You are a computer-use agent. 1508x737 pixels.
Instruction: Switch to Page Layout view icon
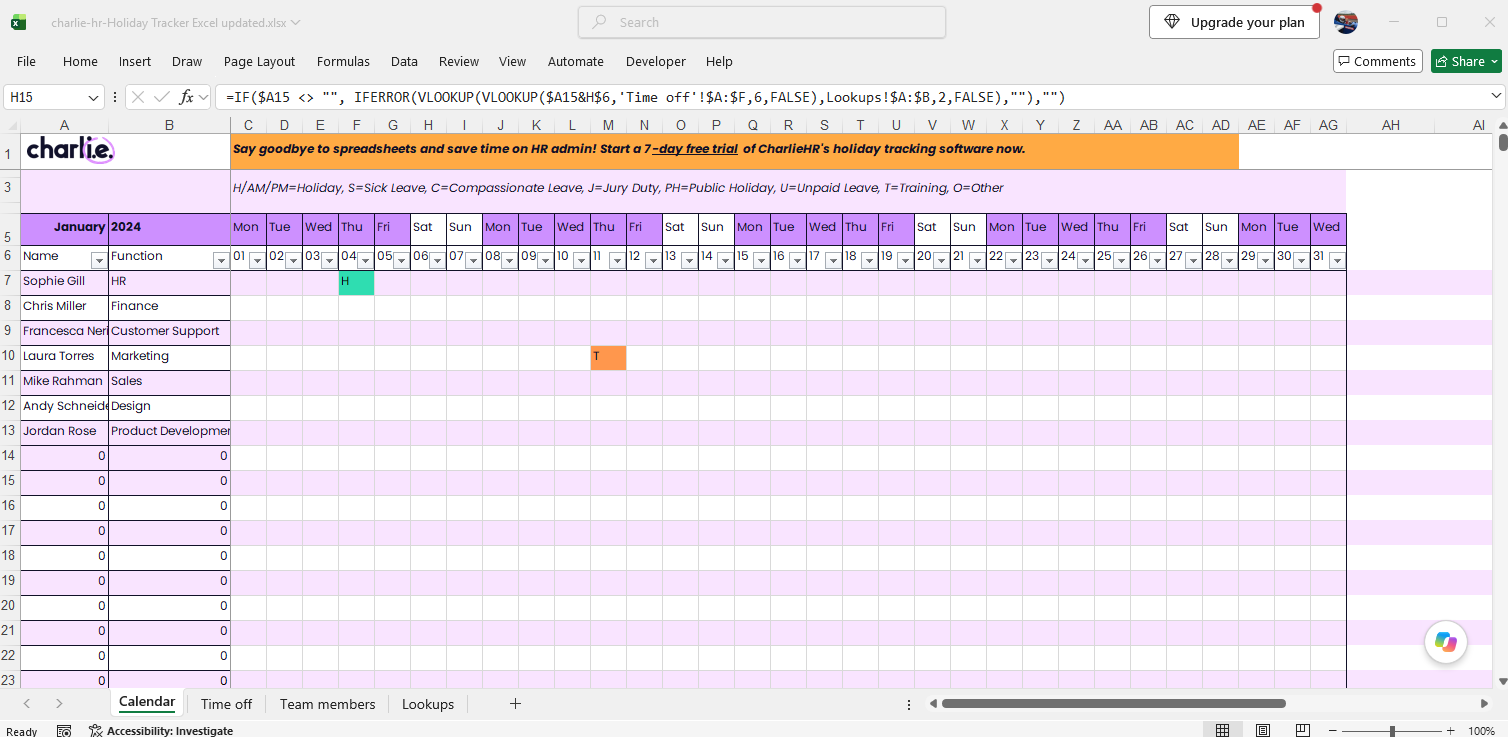(x=1263, y=731)
